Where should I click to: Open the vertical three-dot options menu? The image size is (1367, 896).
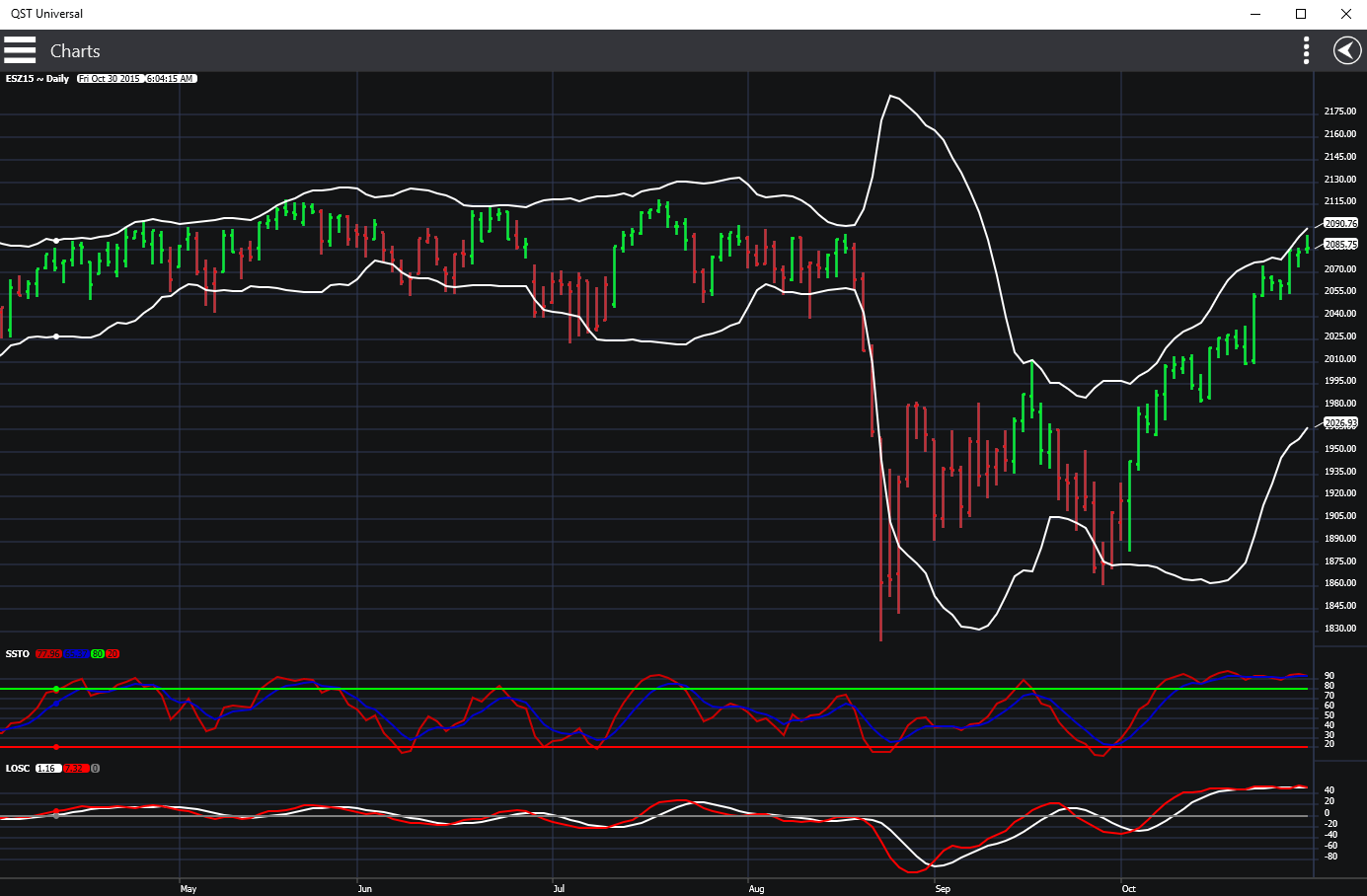coord(1306,50)
